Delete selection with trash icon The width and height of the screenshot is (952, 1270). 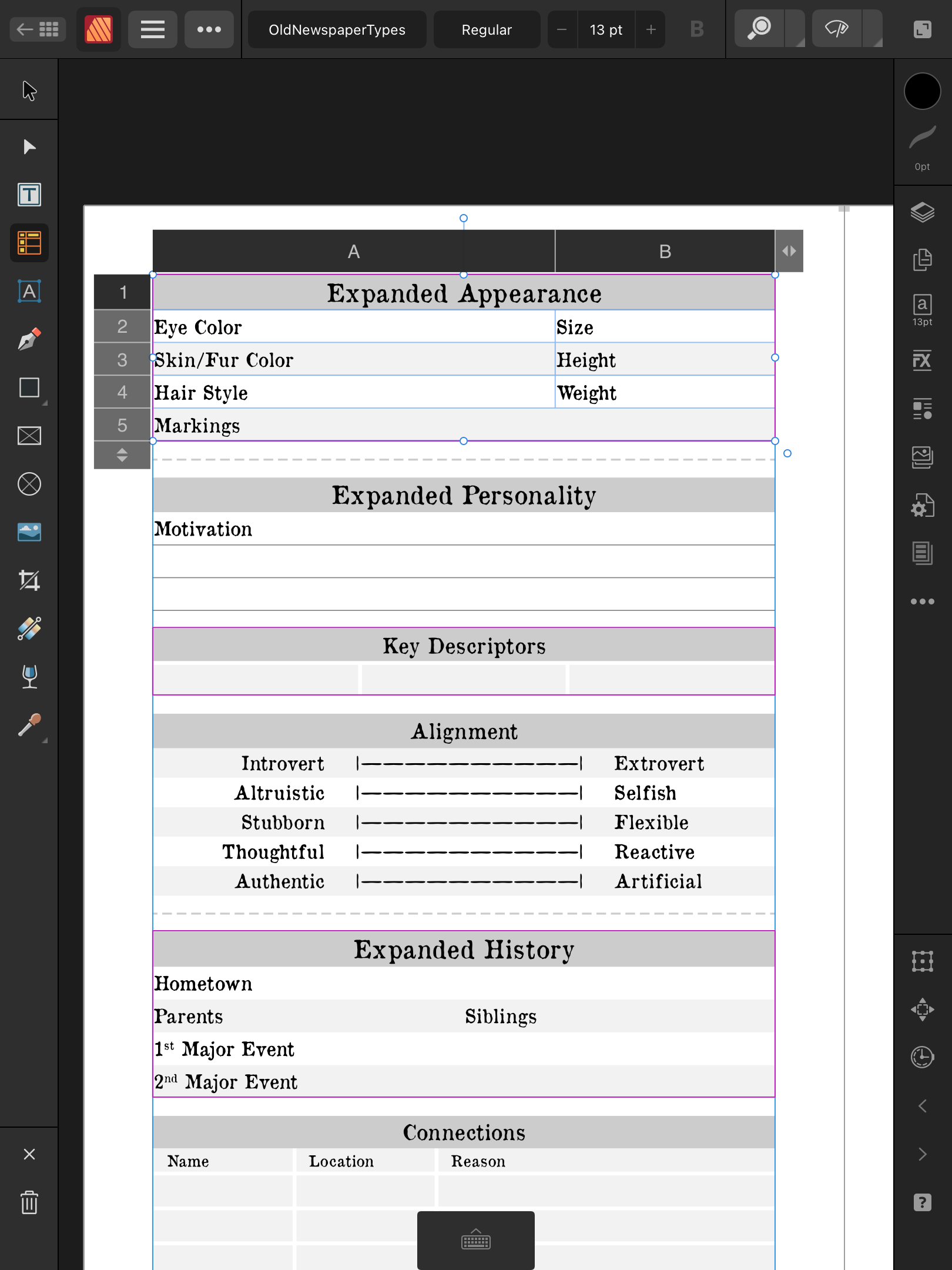coord(29,1202)
